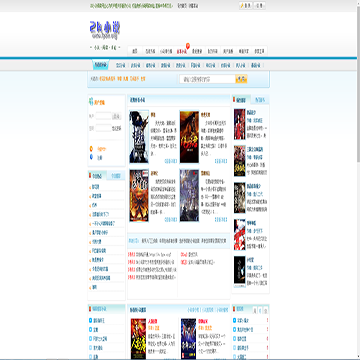Image resolution: width=360 pixels, height=360 pixels.
Task: Open the dark red mountain book cover
Action: (x=189, y=137)
